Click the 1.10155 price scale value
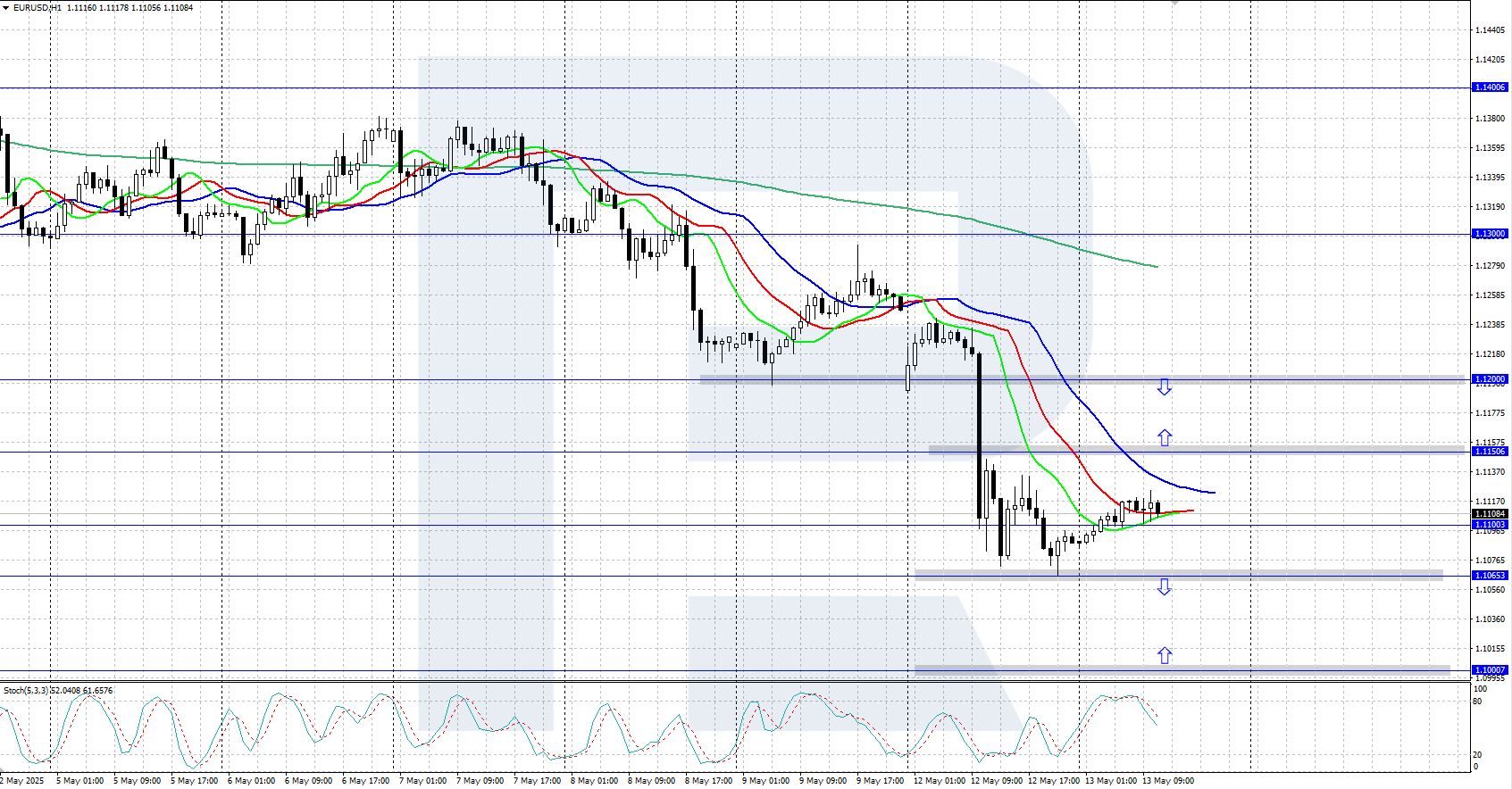The width and height of the screenshot is (1512, 789). [1490, 649]
